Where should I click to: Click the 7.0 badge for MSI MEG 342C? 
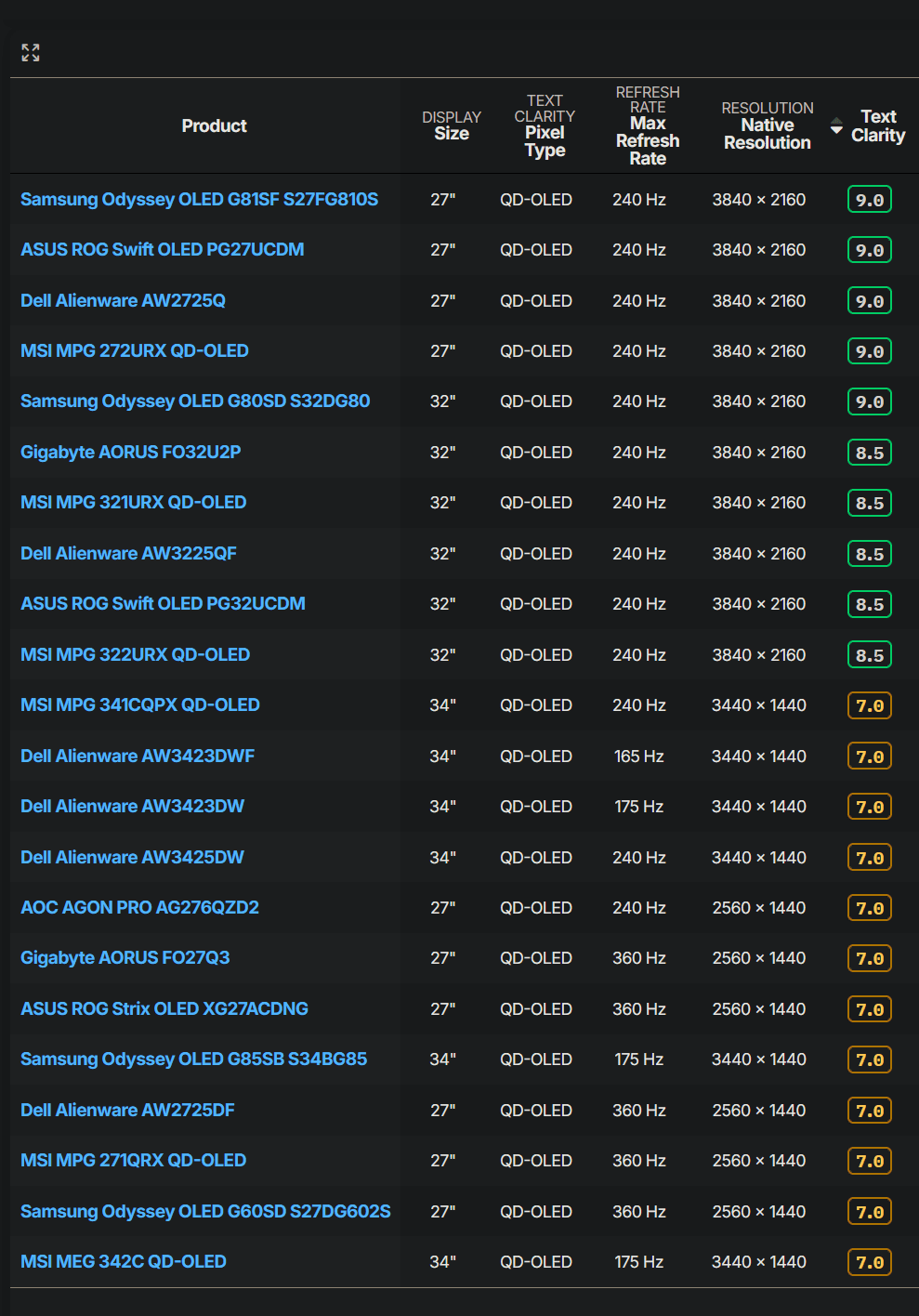868,1261
